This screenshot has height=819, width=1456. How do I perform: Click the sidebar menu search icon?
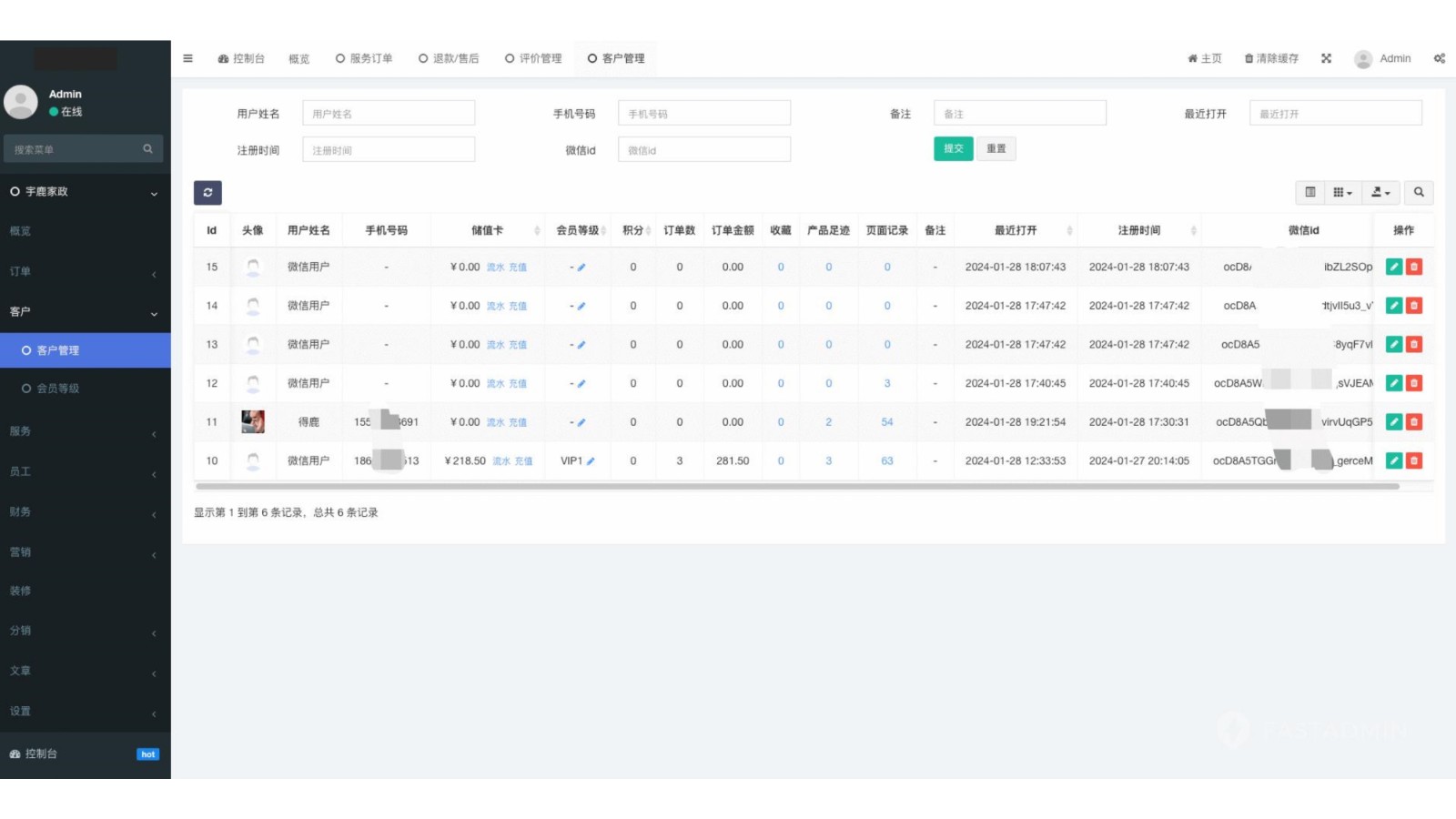(x=147, y=148)
